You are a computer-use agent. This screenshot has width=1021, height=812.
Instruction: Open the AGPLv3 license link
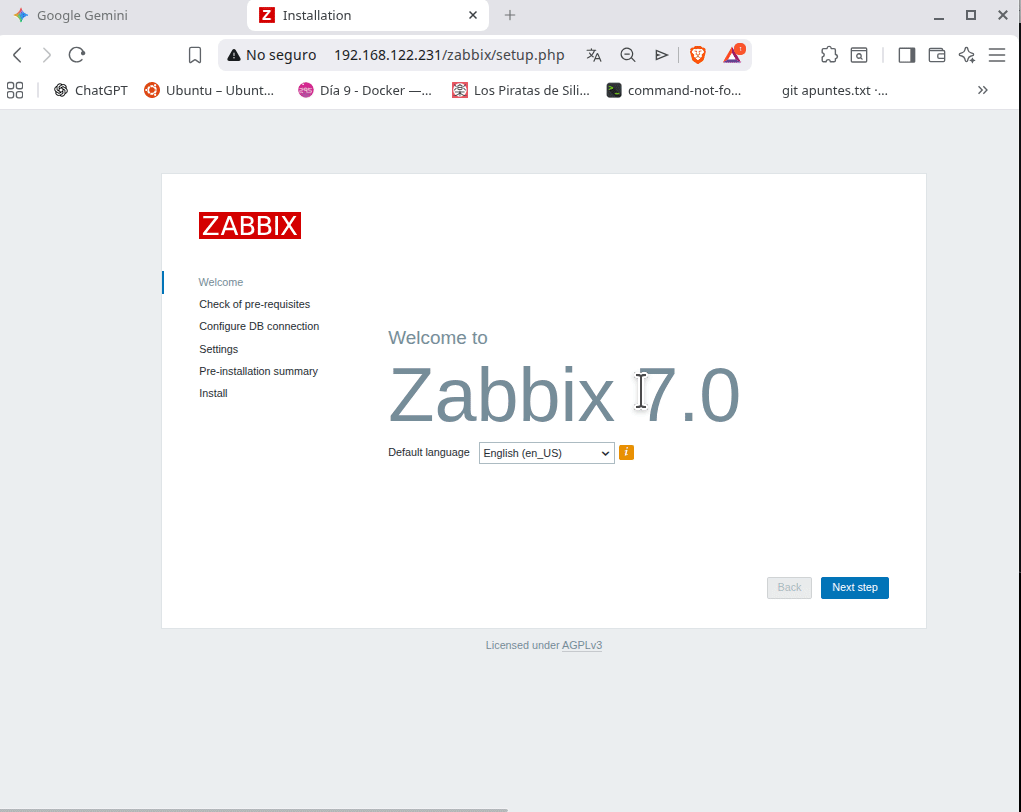pos(581,645)
